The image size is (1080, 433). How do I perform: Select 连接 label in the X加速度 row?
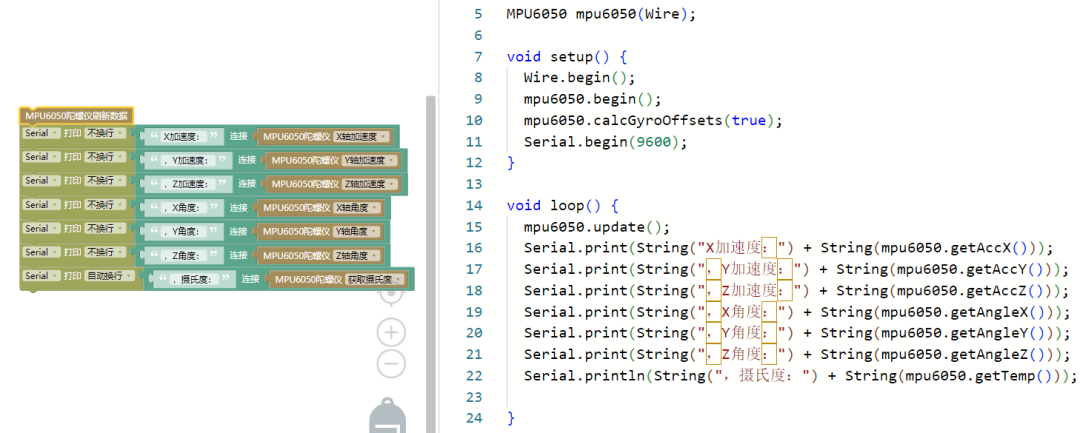coord(238,136)
